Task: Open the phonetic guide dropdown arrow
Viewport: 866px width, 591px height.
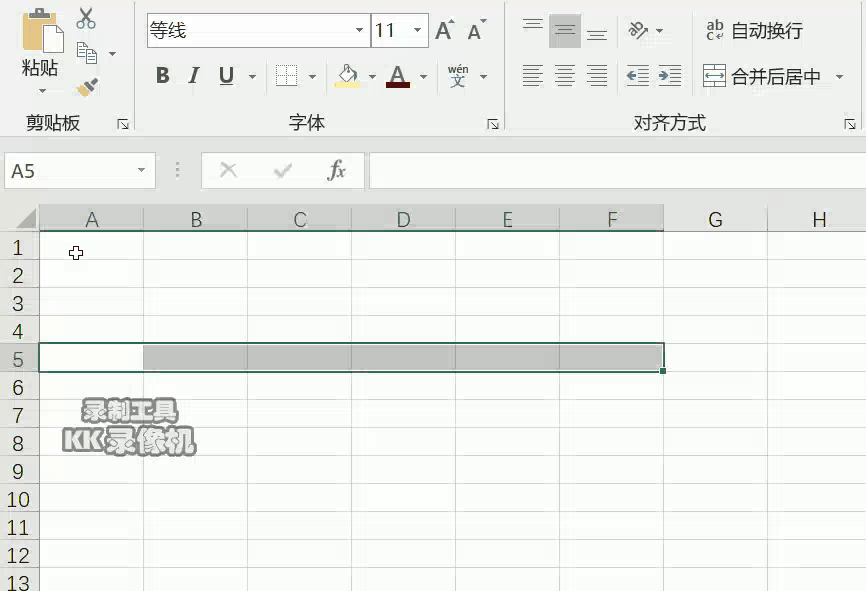Action: click(x=484, y=76)
